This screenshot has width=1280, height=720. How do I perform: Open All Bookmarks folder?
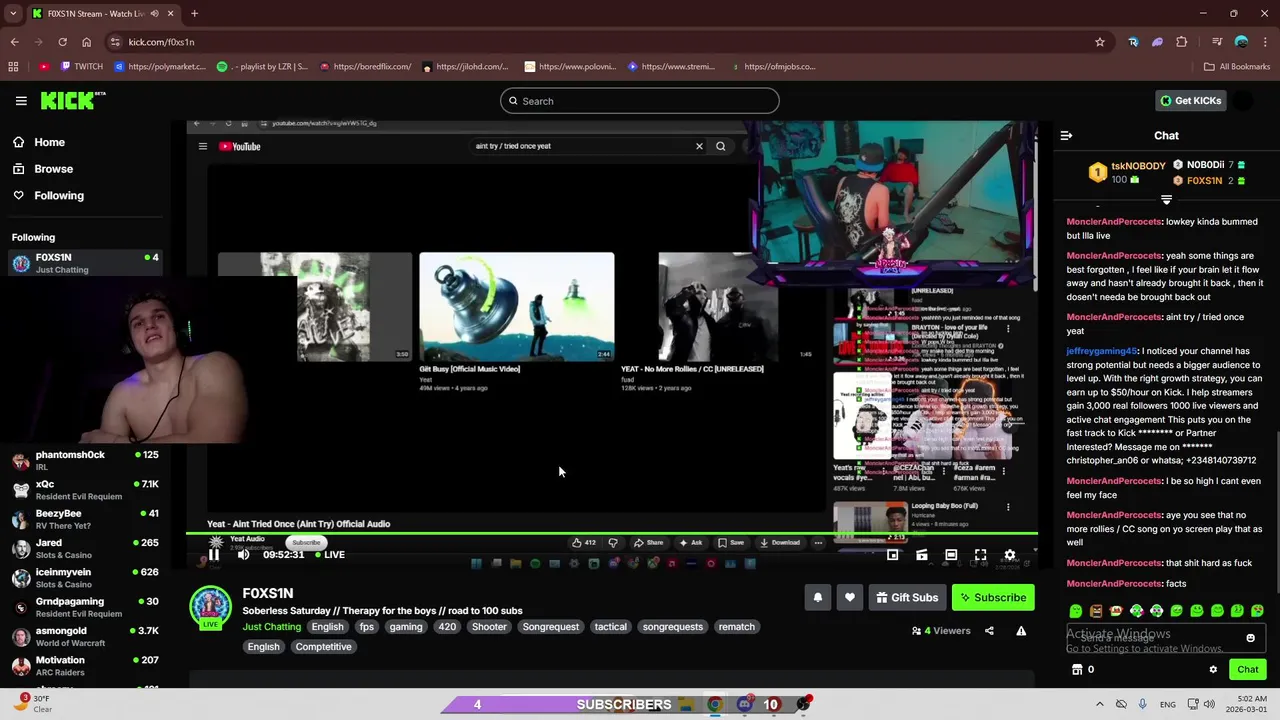[1237, 67]
